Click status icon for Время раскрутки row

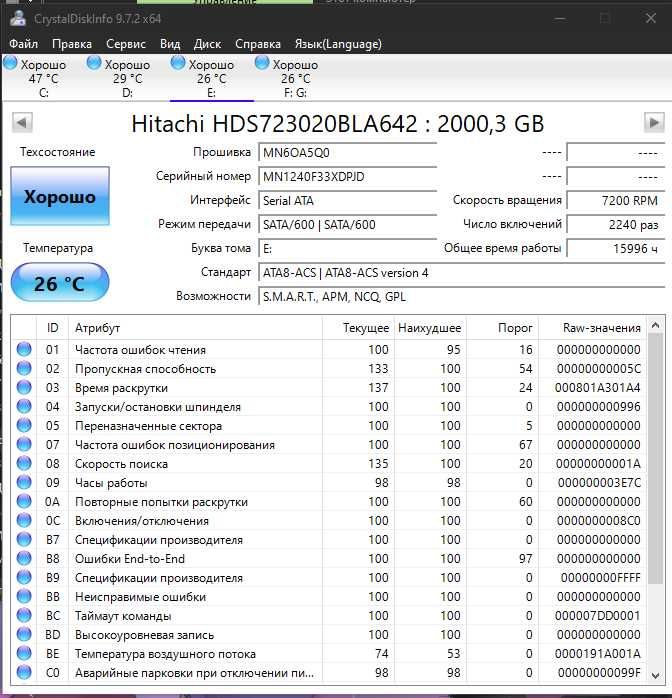[x=24, y=387]
